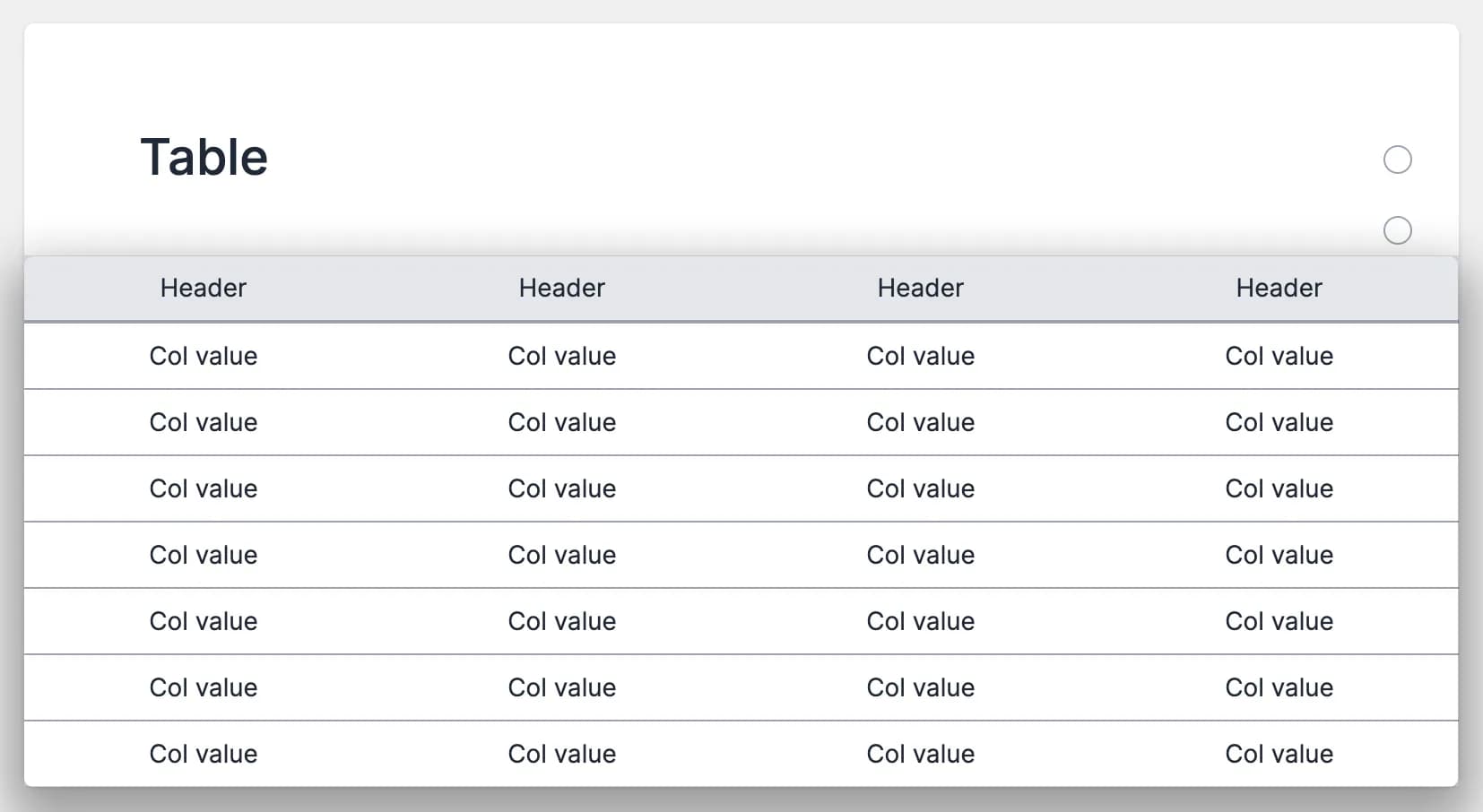The width and height of the screenshot is (1483, 812).
Task: Click second row Col value in second column
Action: (561, 422)
